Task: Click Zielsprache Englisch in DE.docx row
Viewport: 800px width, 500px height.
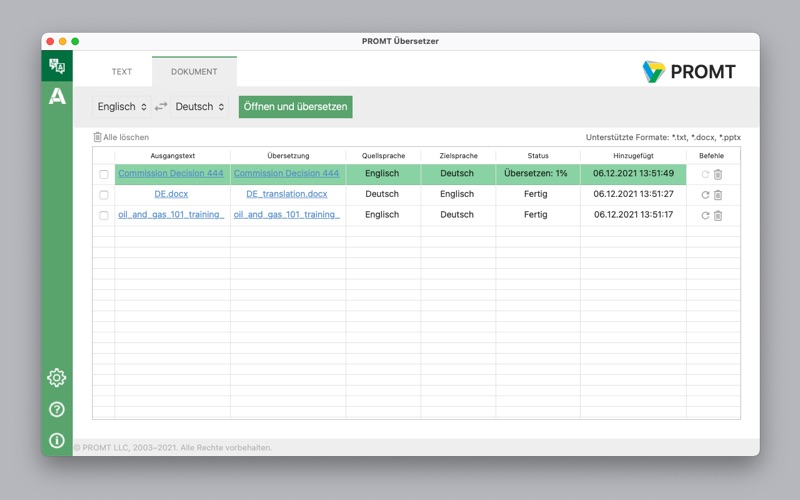Action: [457, 194]
